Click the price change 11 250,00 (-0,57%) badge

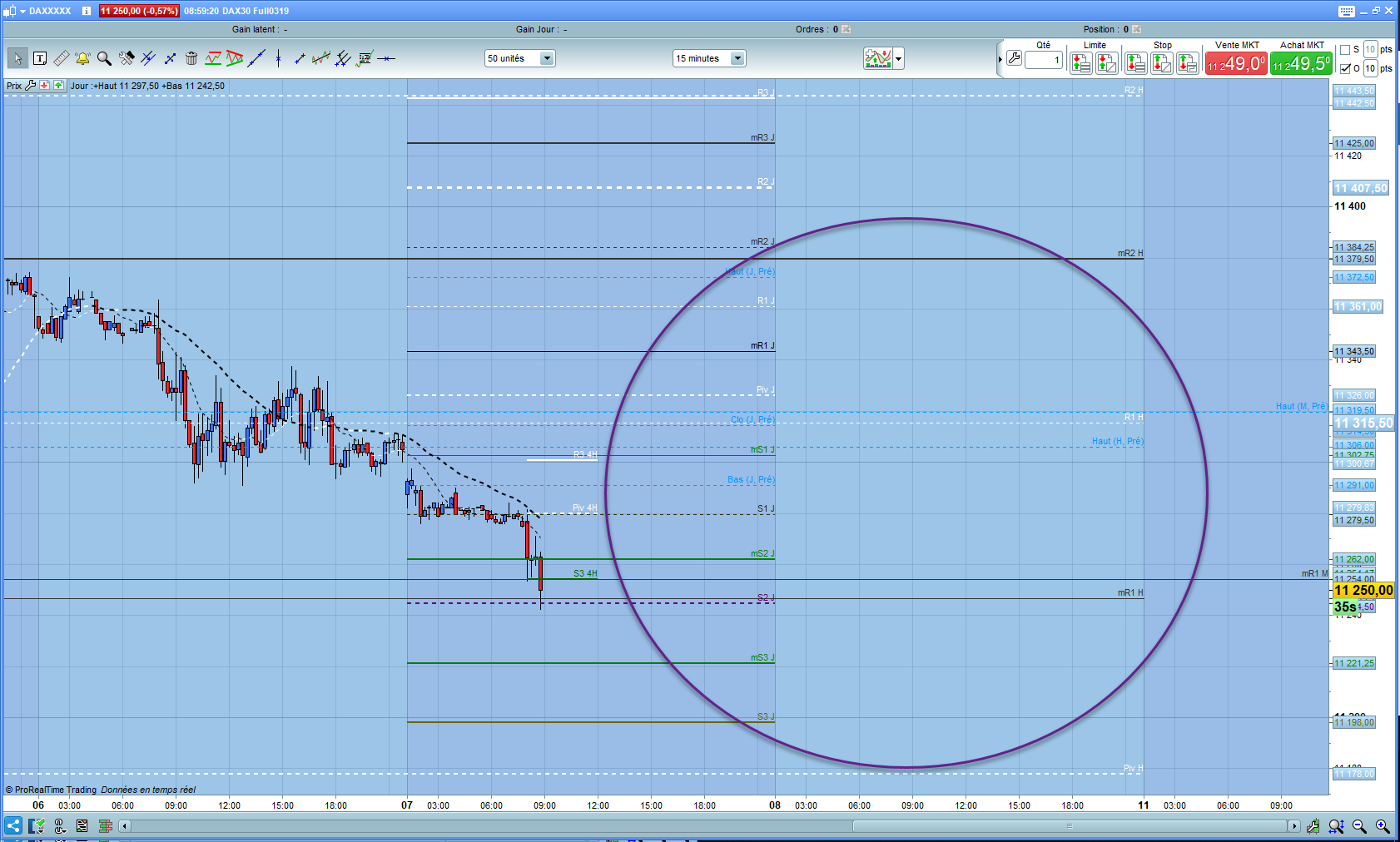point(139,11)
